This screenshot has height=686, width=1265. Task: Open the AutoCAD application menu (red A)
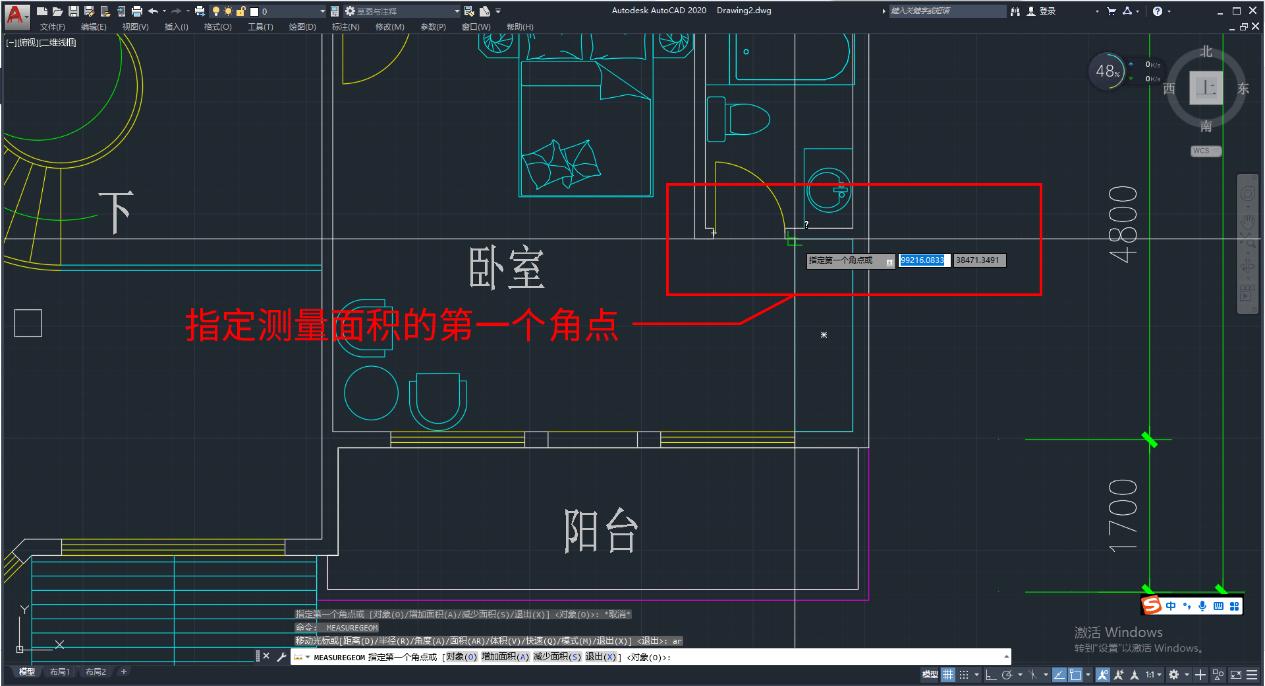tap(14, 11)
